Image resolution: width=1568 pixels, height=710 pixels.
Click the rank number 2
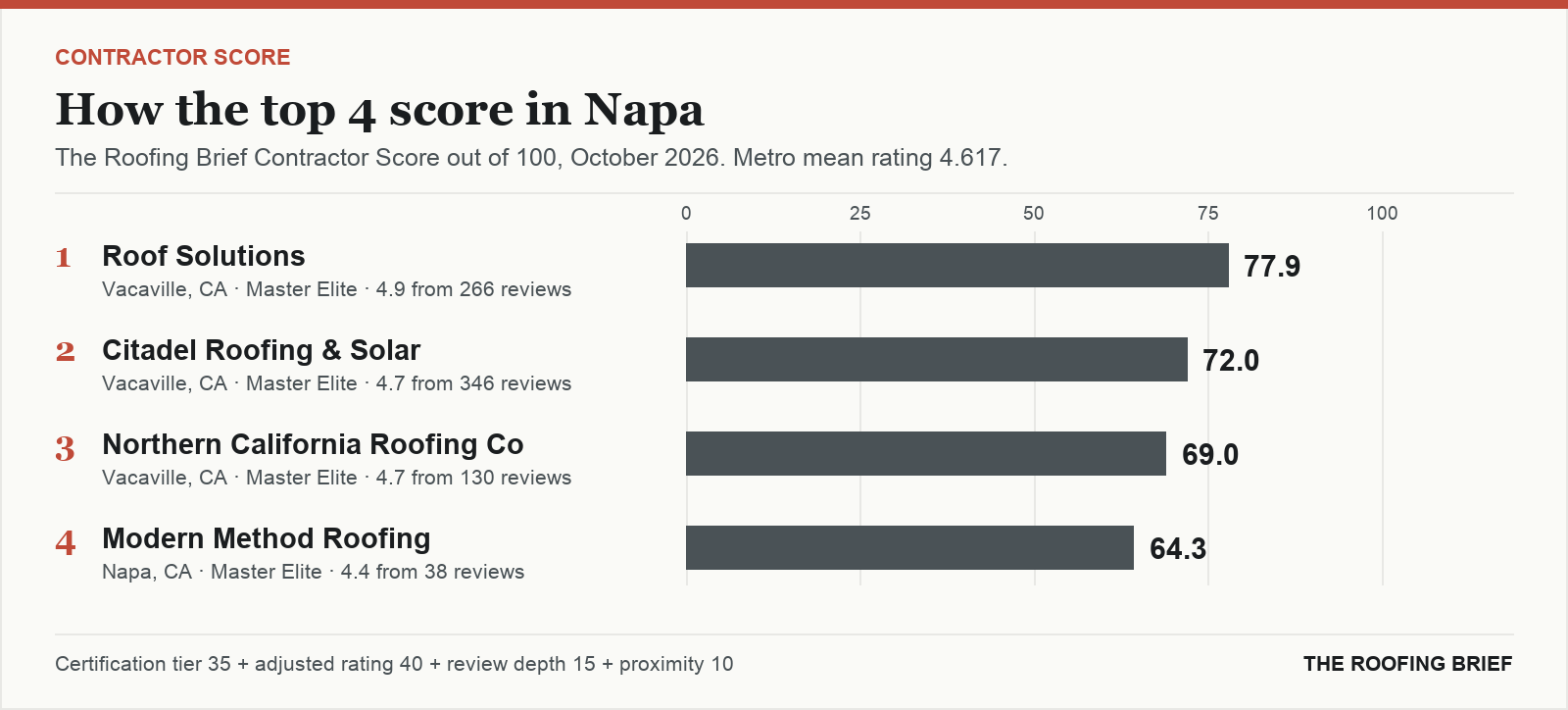65,351
